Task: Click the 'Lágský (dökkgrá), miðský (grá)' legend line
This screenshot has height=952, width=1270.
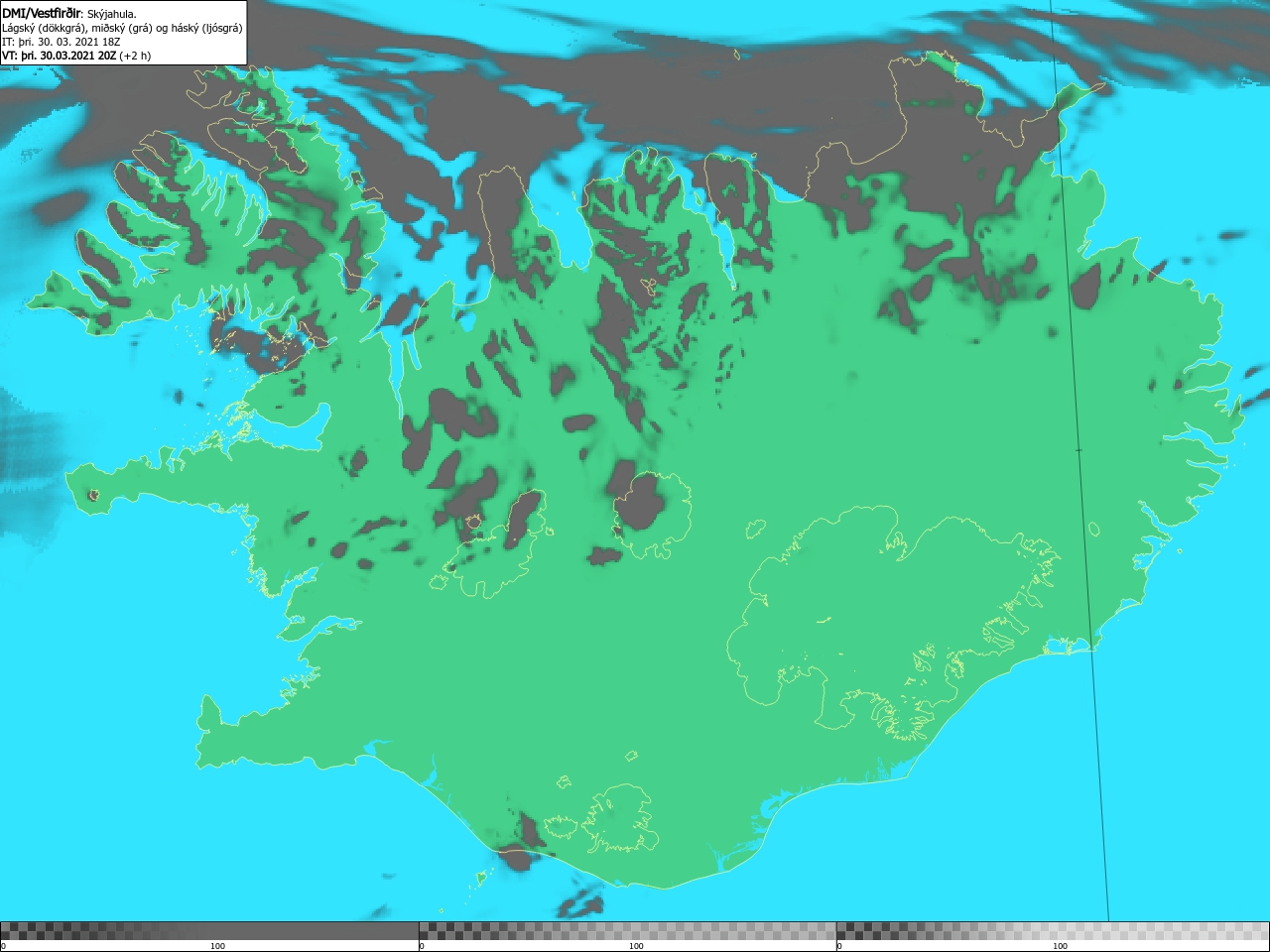Action: (122, 28)
